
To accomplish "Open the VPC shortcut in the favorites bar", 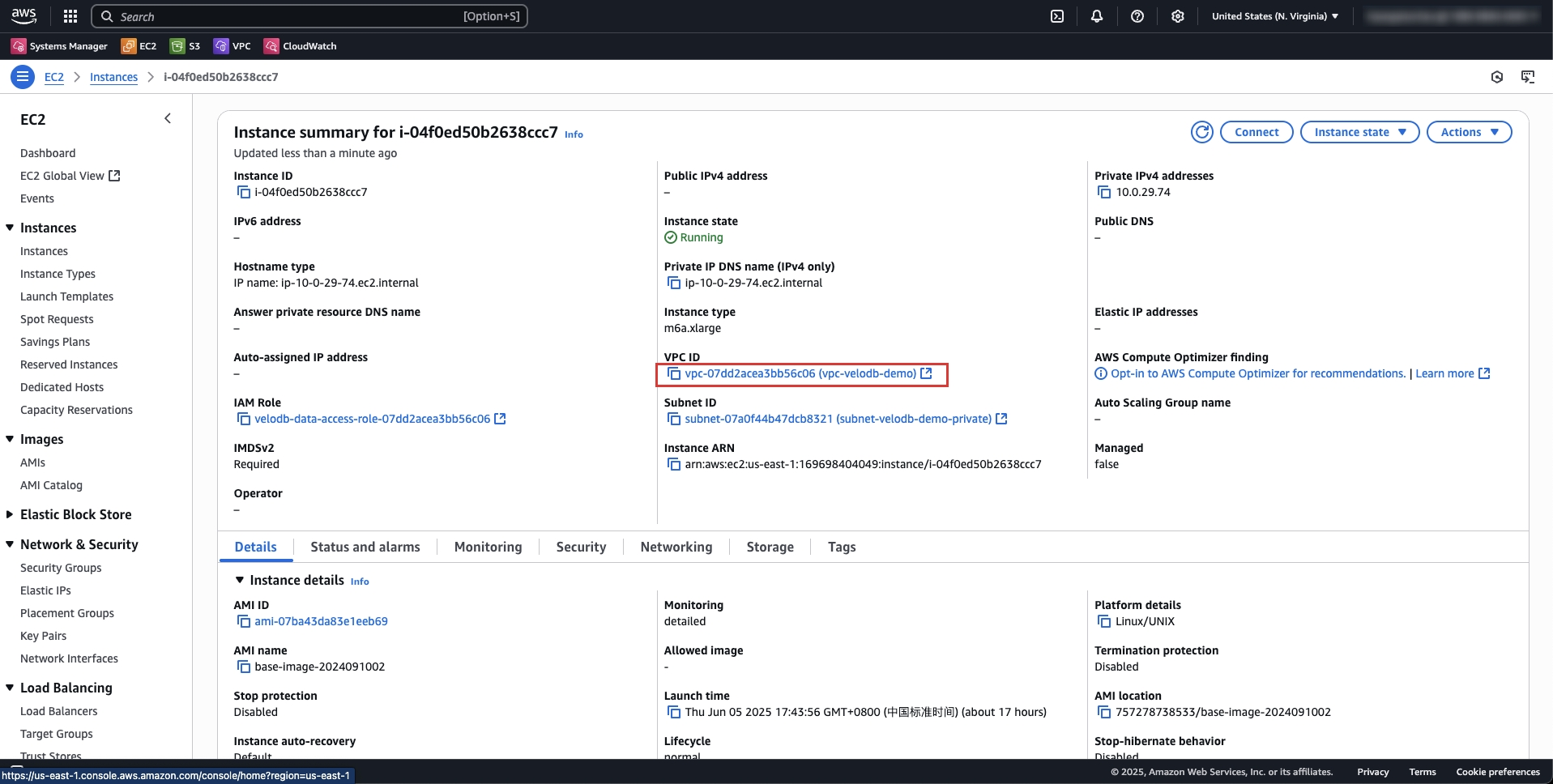I will pyautogui.click(x=233, y=46).
